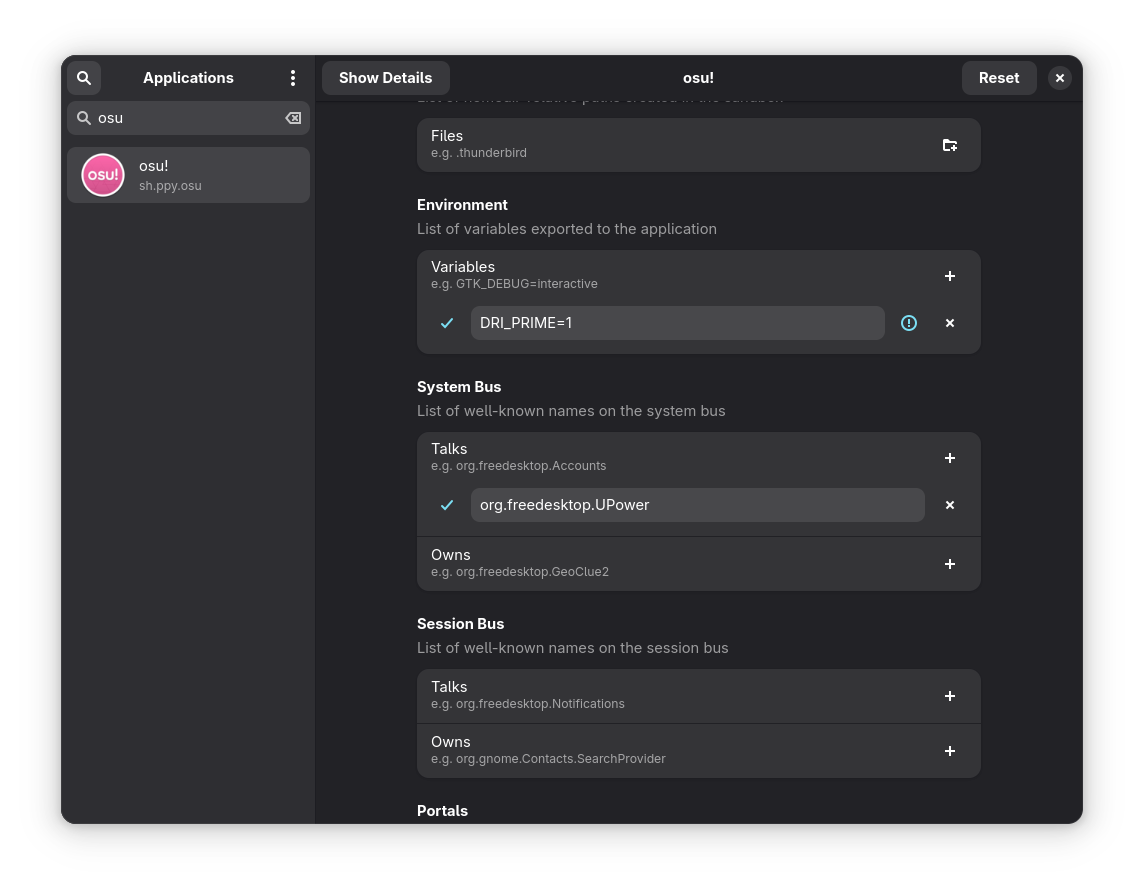This screenshot has width=1144, height=891.
Task: Toggle the checkmark next to org.freedesktop.UPower
Action: (x=447, y=505)
